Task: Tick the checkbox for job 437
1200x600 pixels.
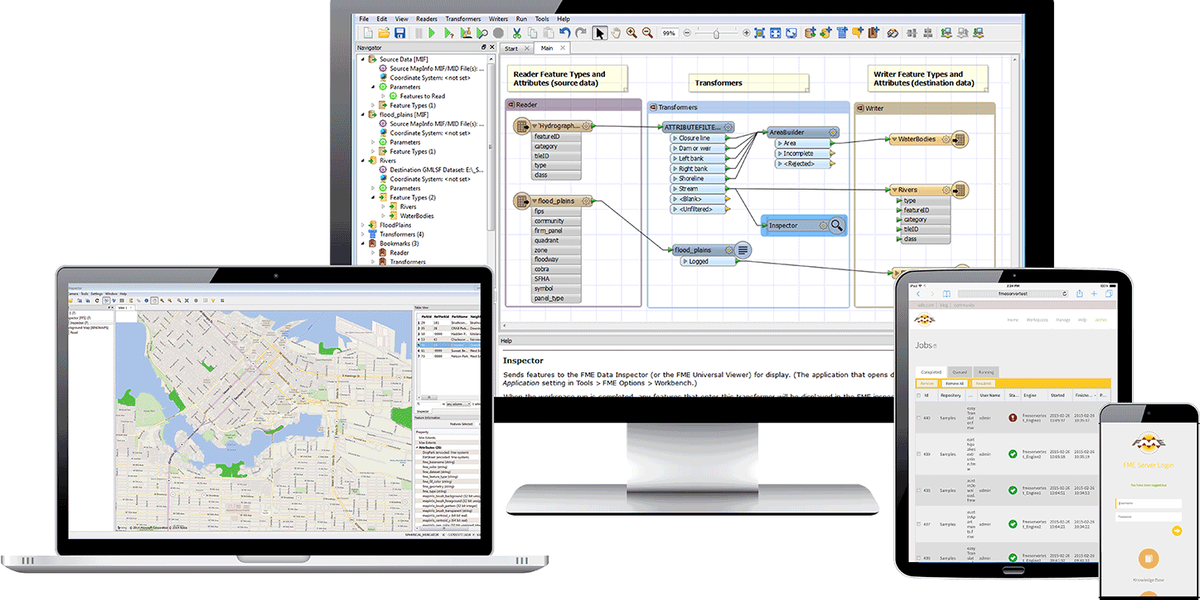Action: (919, 524)
